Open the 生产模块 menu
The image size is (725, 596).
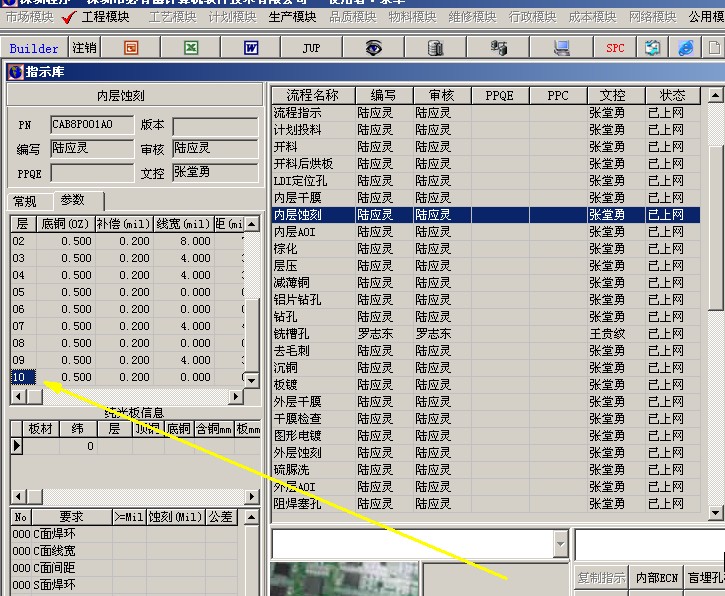pos(292,17)
